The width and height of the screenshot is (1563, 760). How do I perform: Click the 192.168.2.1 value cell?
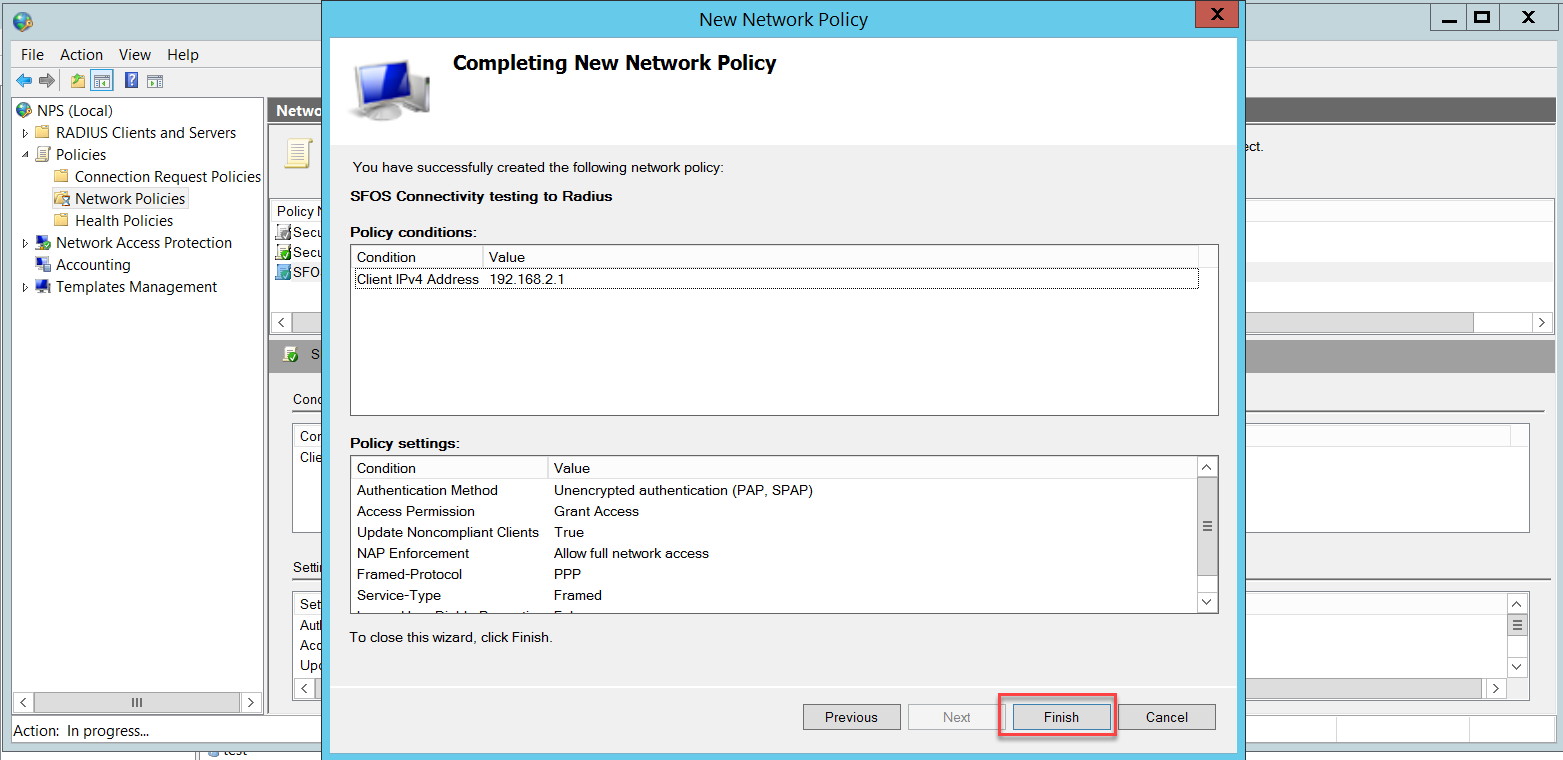coord(527,279)
